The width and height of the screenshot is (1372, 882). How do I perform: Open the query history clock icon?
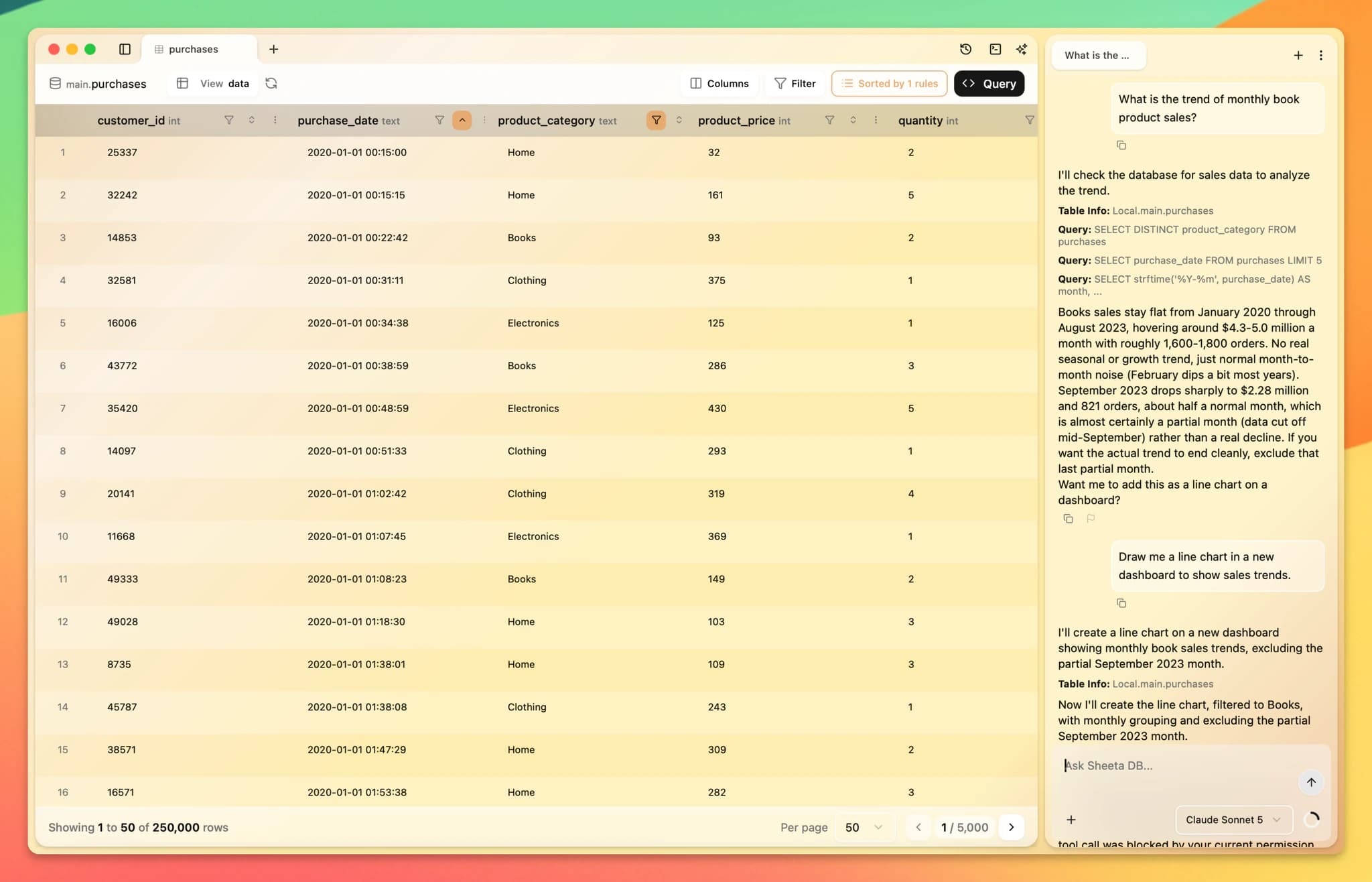click(965, 49)
